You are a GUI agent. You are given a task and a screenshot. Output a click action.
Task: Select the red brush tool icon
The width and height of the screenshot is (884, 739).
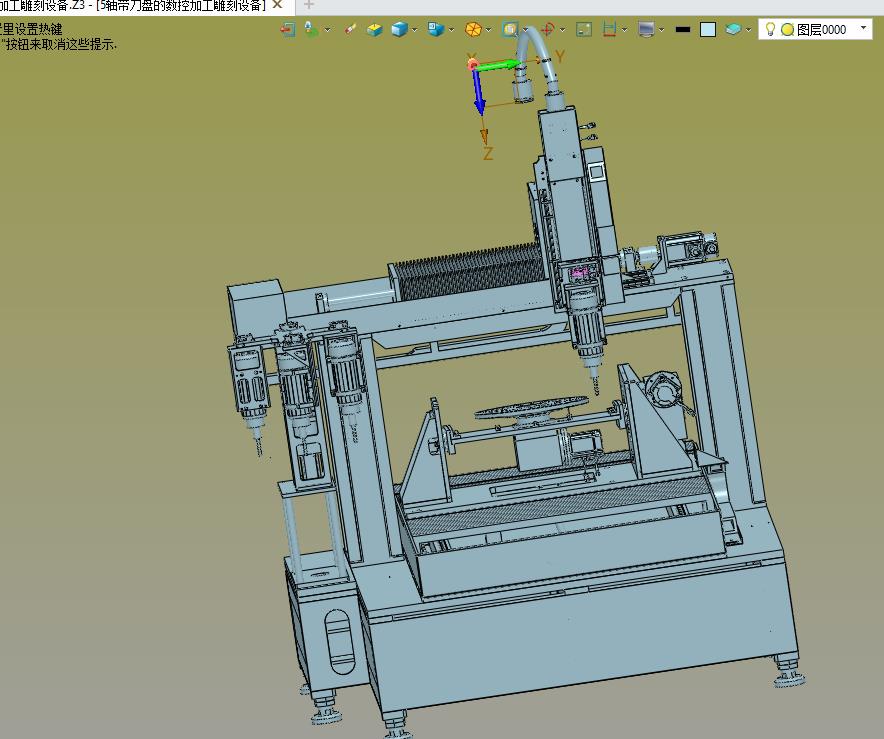coord(350,29)
